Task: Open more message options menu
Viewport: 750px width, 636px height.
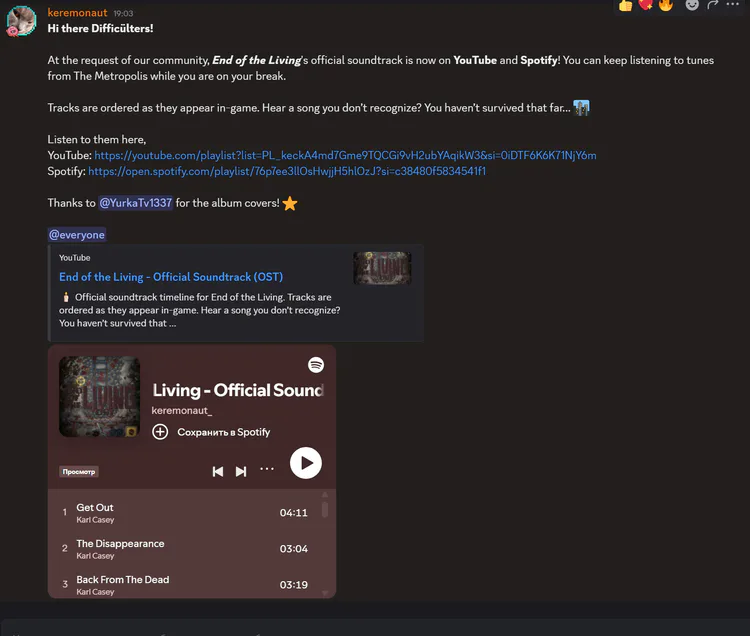Action: [733, 4]
